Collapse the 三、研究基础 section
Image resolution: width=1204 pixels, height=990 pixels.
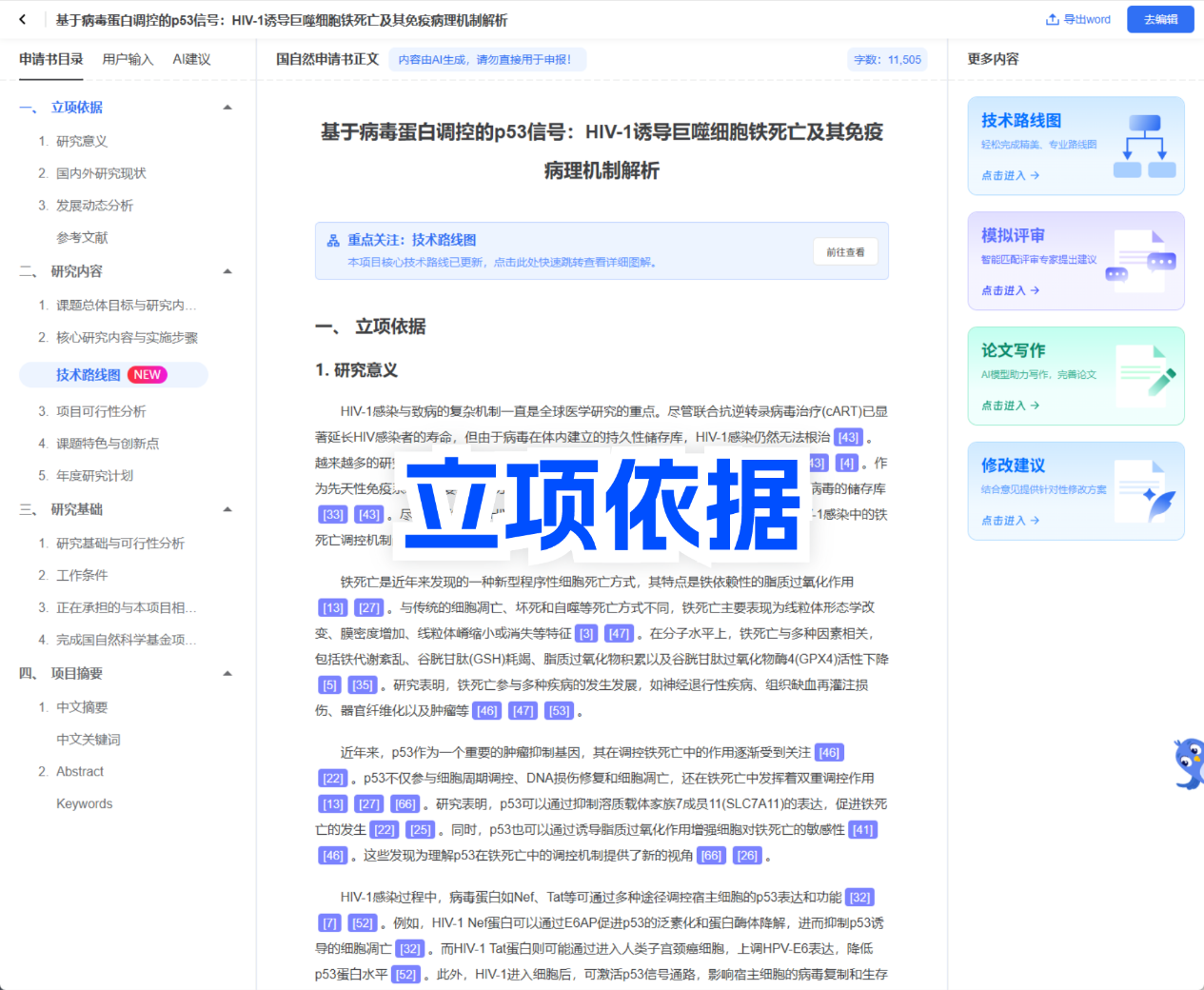pos(227,509)
